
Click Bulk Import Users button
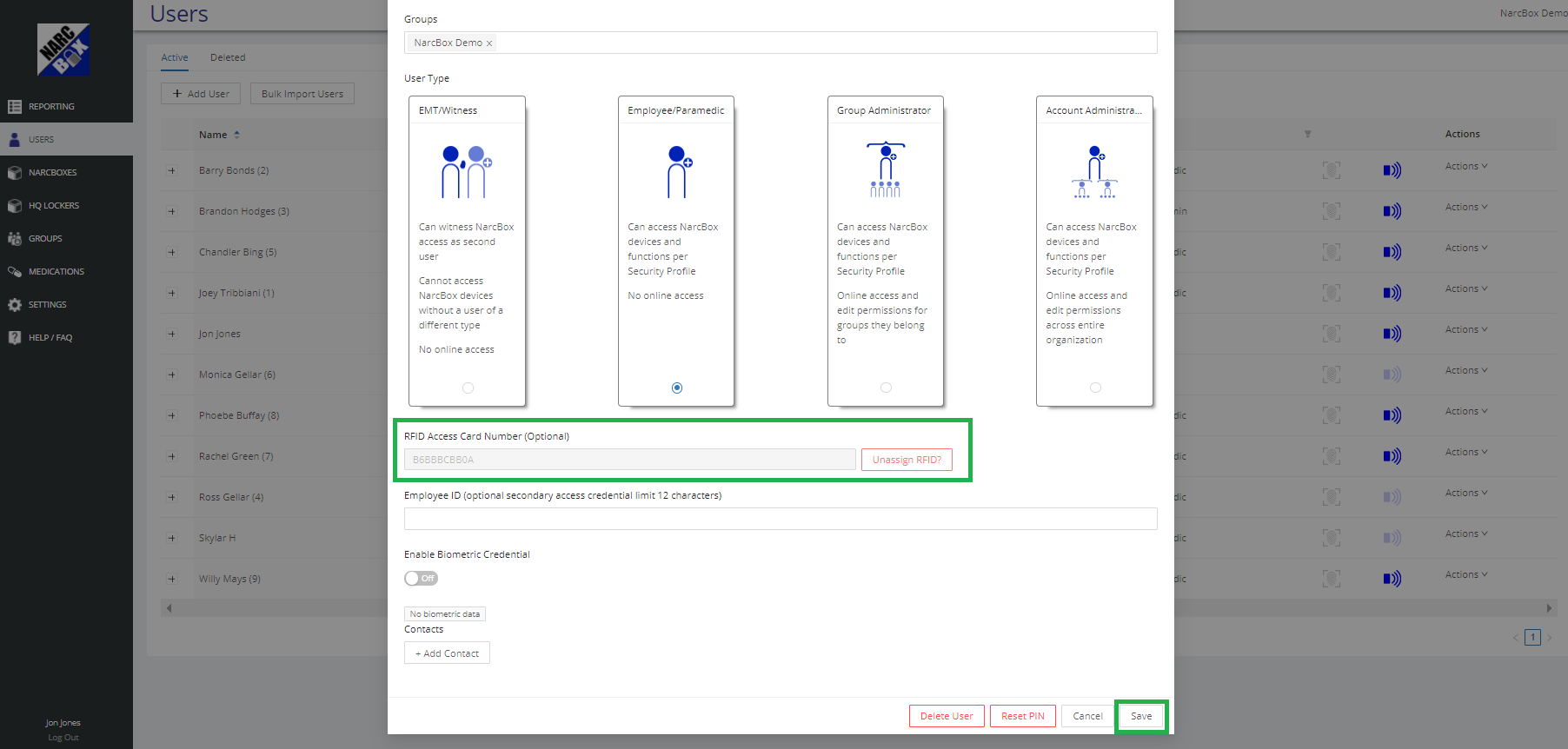click(x=302, y=94)
